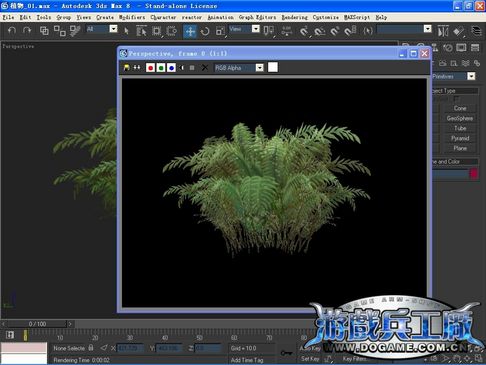
Task: Clone the rendered frame window
Action: coord(137,68)
